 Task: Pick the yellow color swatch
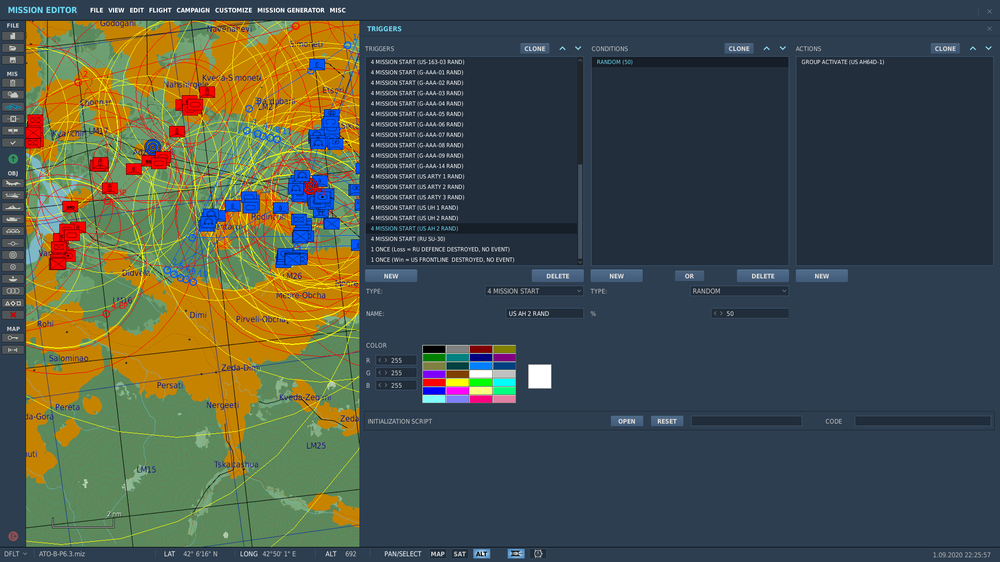coord(457,382)
